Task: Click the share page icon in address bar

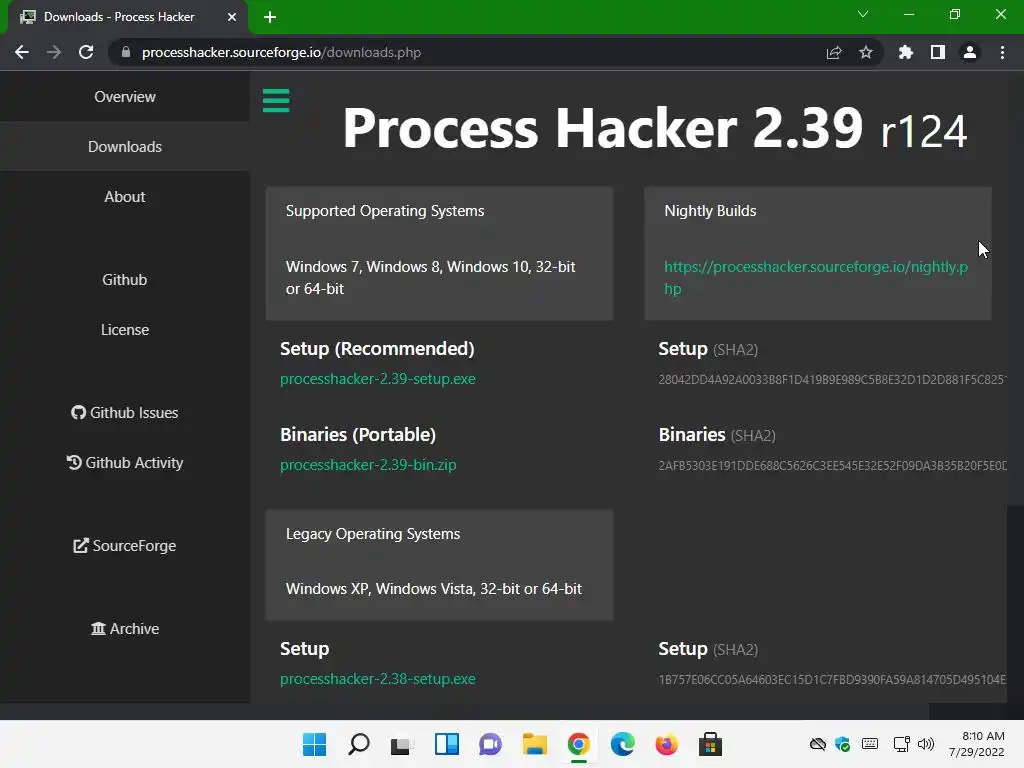Action: (834, 52)
